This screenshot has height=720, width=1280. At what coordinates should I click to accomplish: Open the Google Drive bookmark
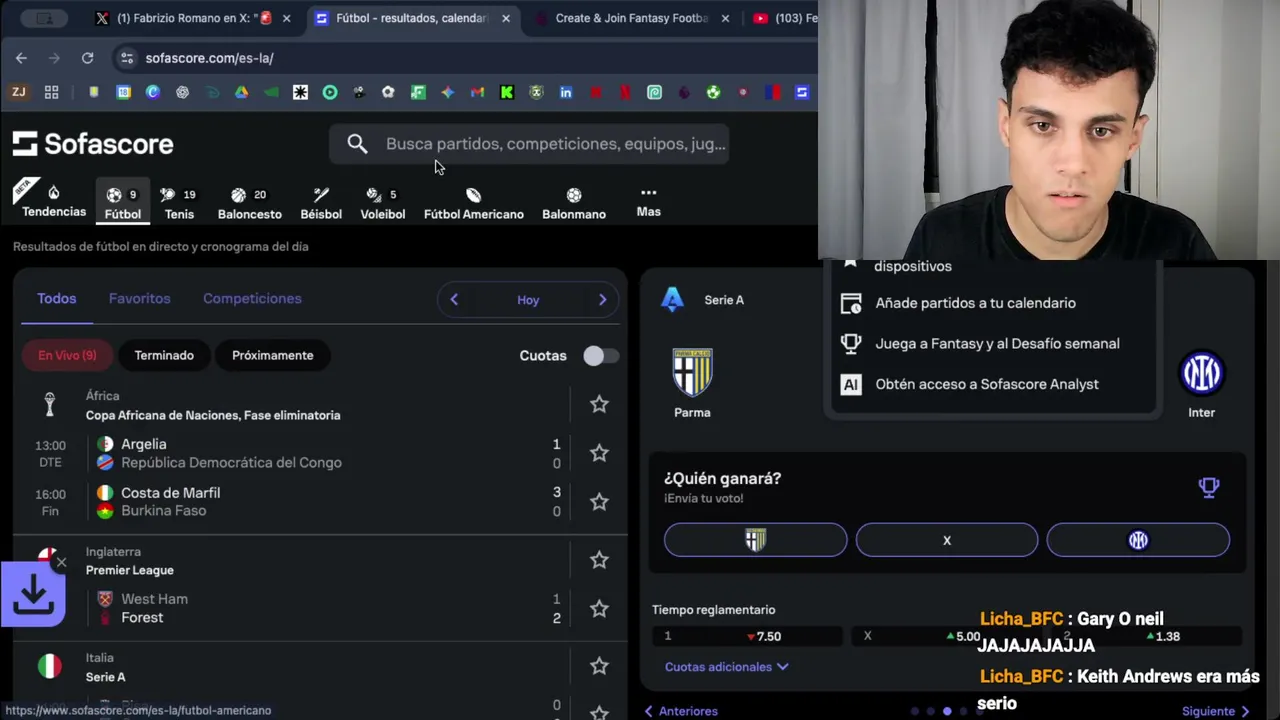click(x=241, y=92)
